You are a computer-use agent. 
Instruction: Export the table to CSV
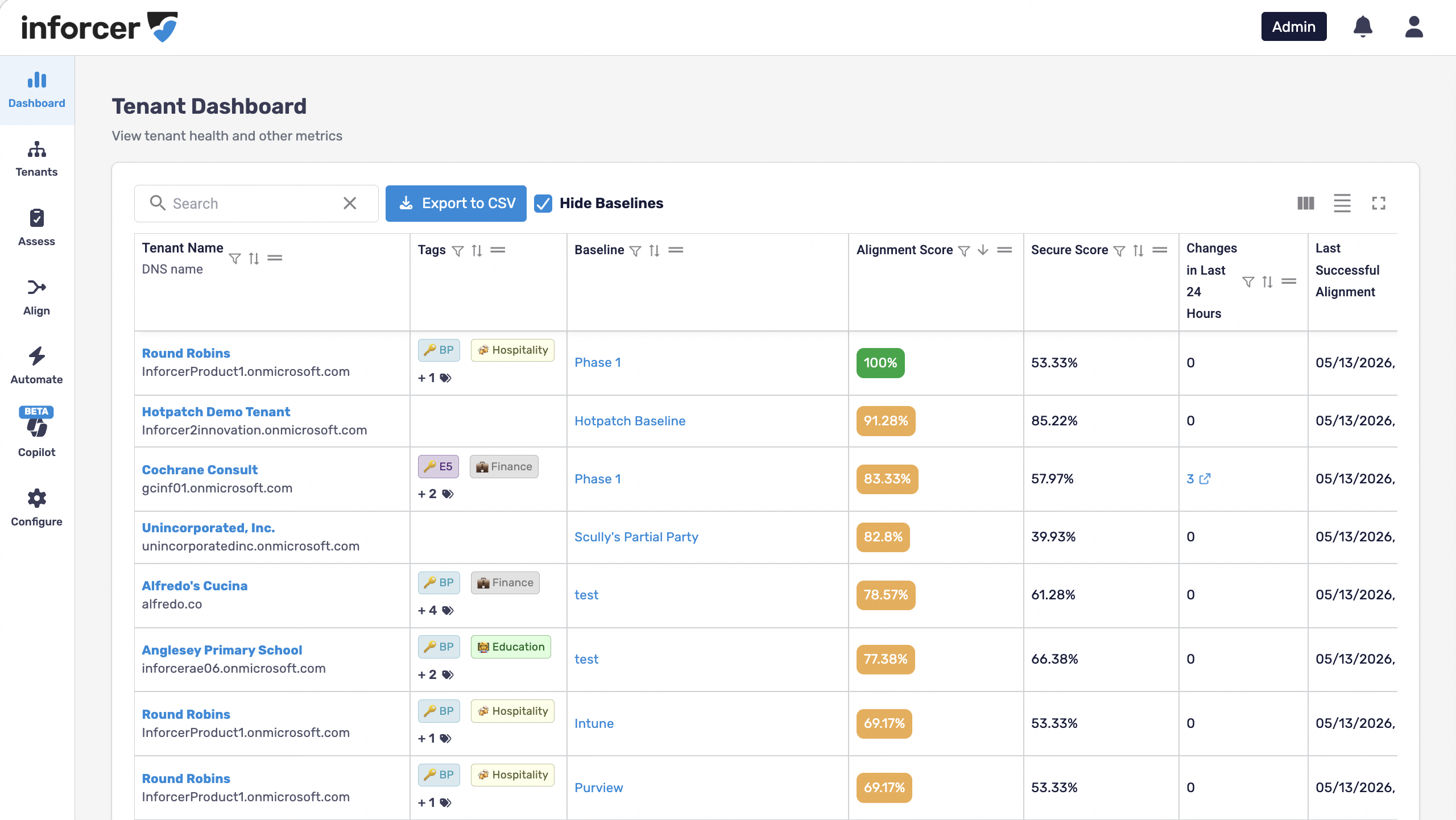(x=456, y=203)
